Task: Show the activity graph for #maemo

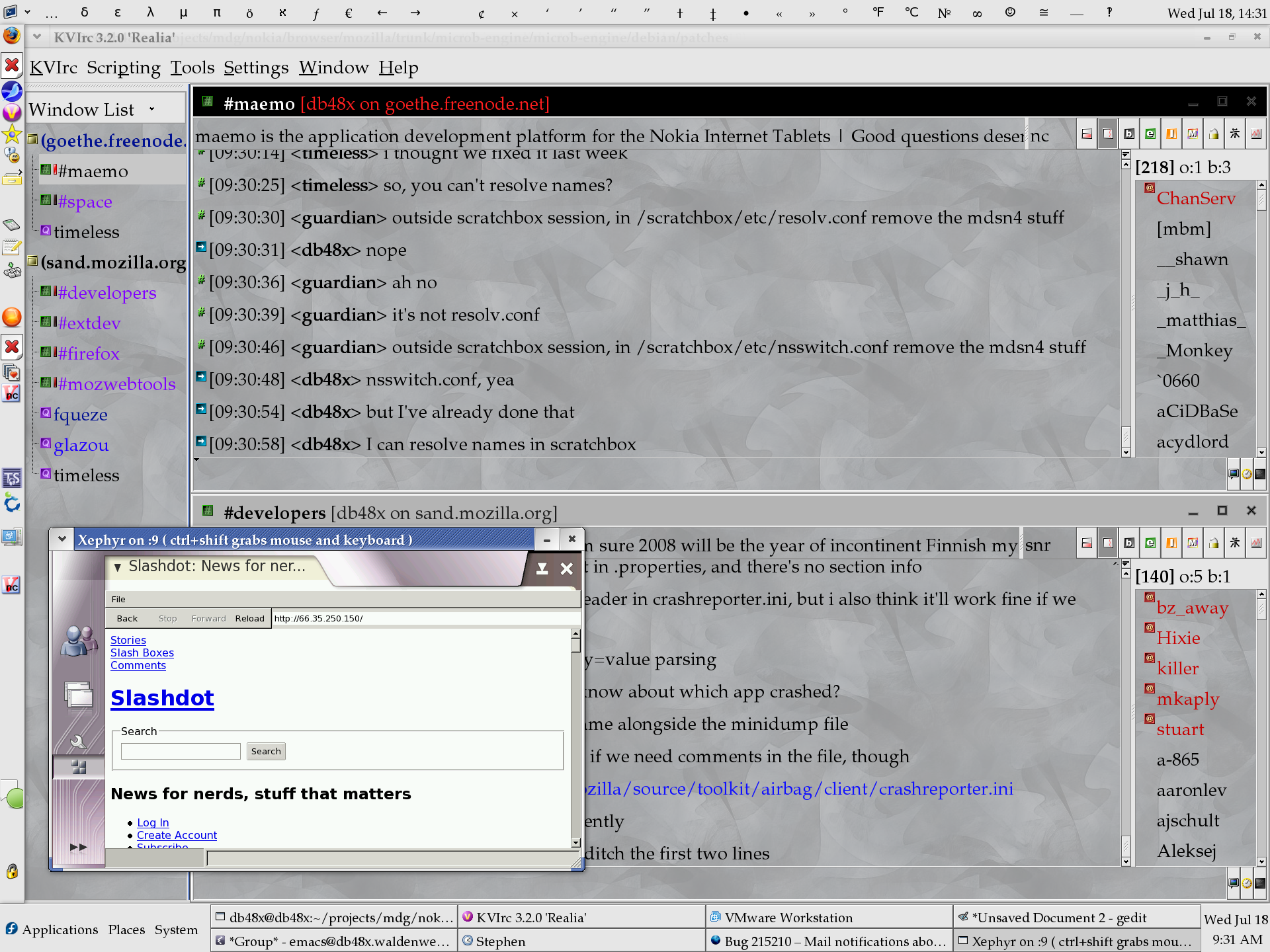Action: pyautogui.click(x=1256, y=134)
